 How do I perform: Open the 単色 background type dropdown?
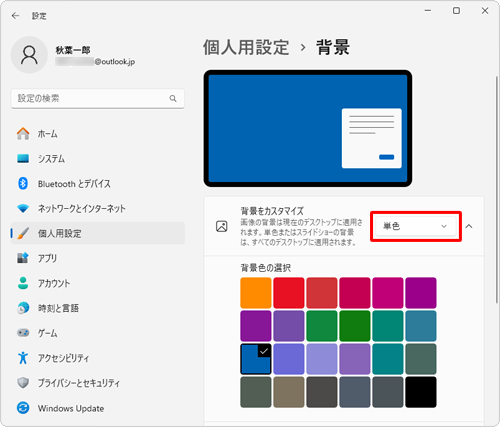[x=416, y=226]
